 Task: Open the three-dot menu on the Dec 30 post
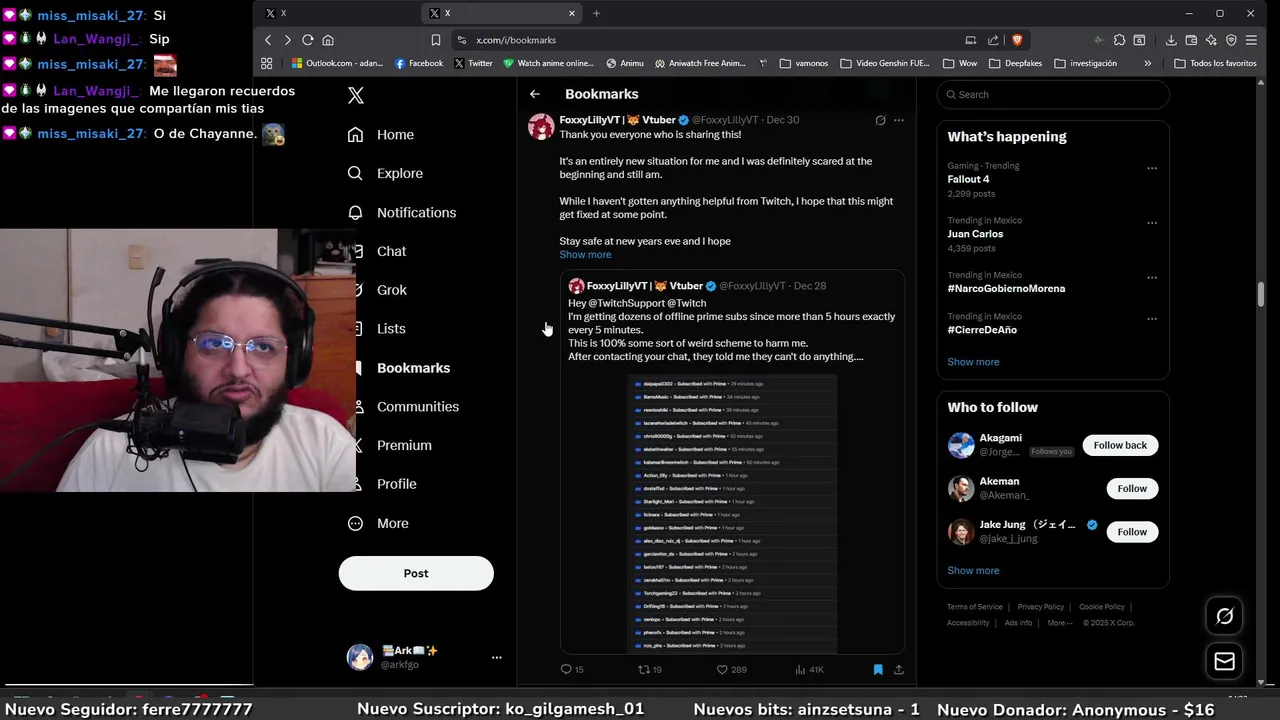click(x=899, y=120)
